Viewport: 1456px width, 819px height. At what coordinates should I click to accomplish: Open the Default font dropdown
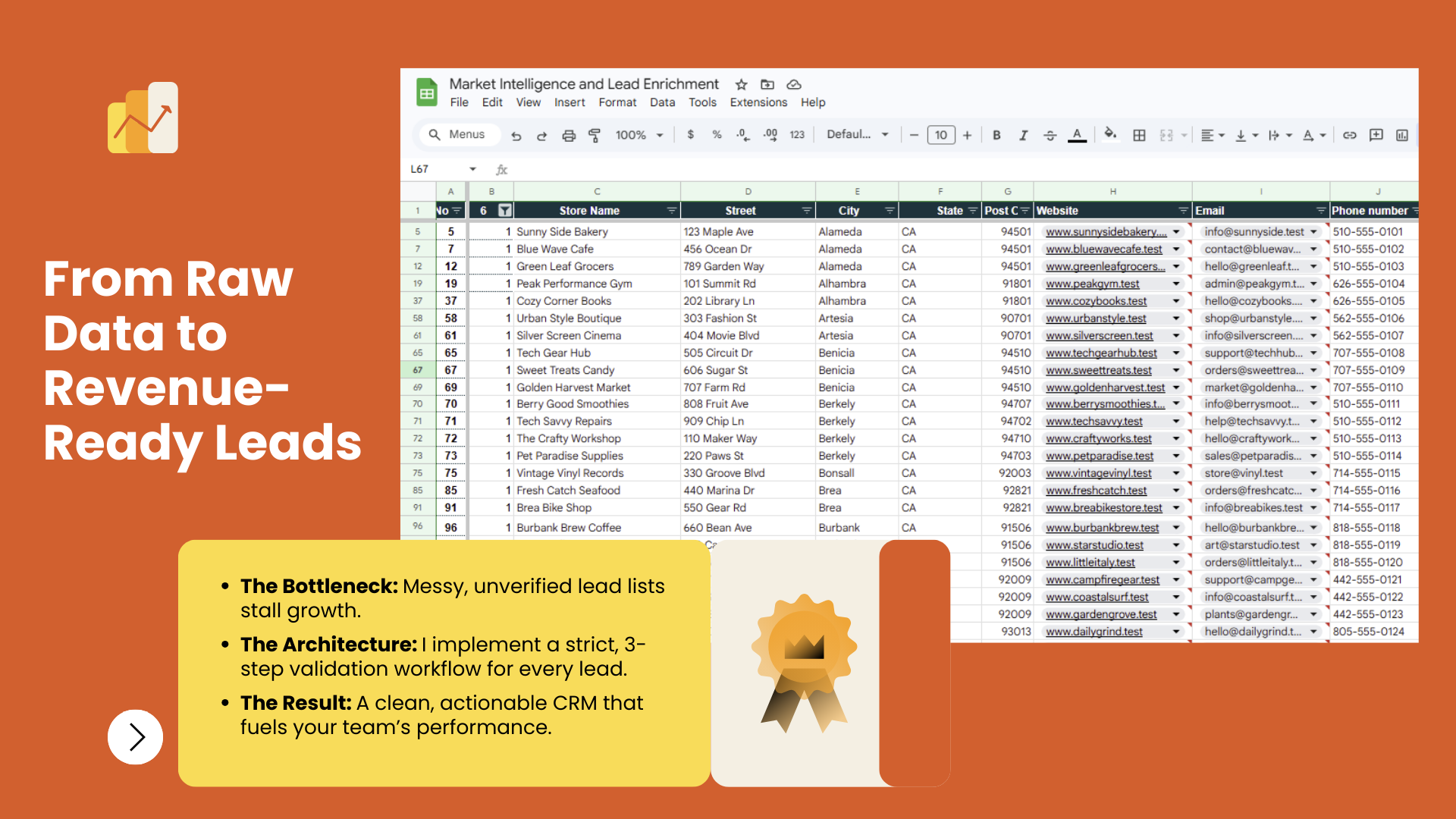click(857, 134)
